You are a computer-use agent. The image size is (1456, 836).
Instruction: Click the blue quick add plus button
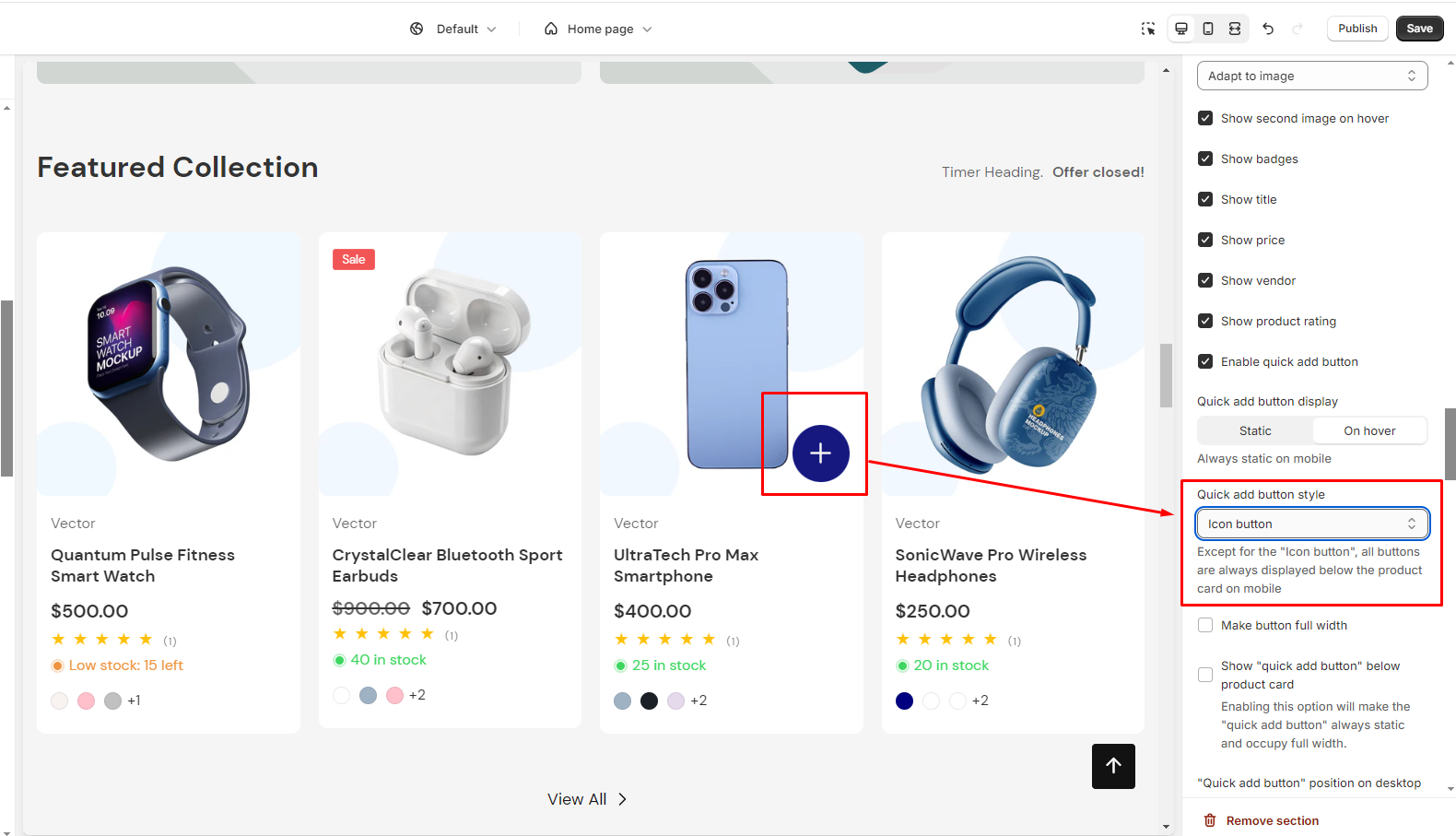click(x=820, y=453)
